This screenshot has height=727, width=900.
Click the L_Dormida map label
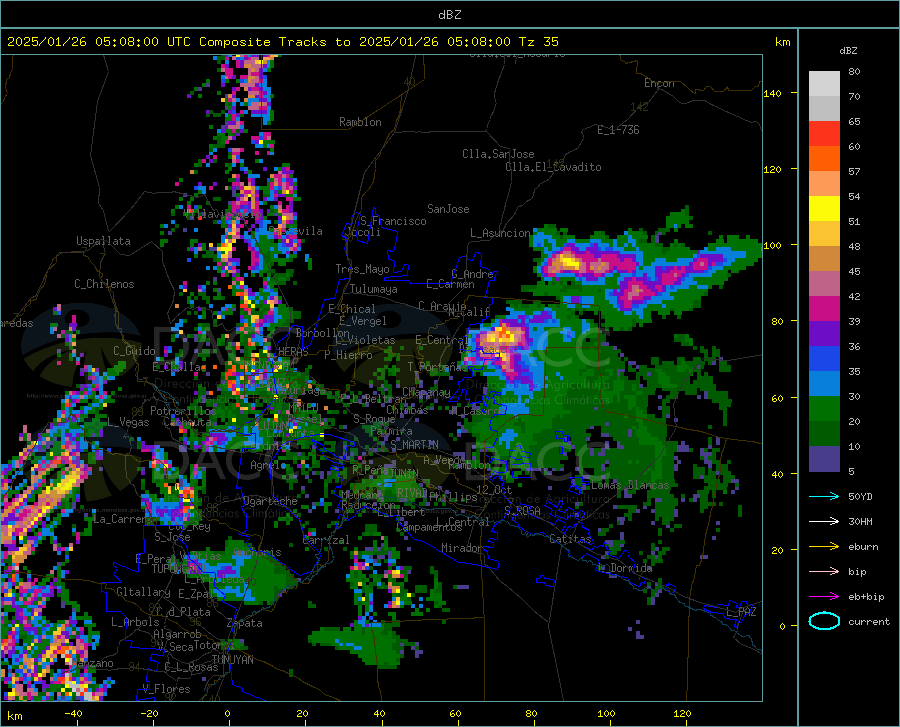(x=625, y=568)
